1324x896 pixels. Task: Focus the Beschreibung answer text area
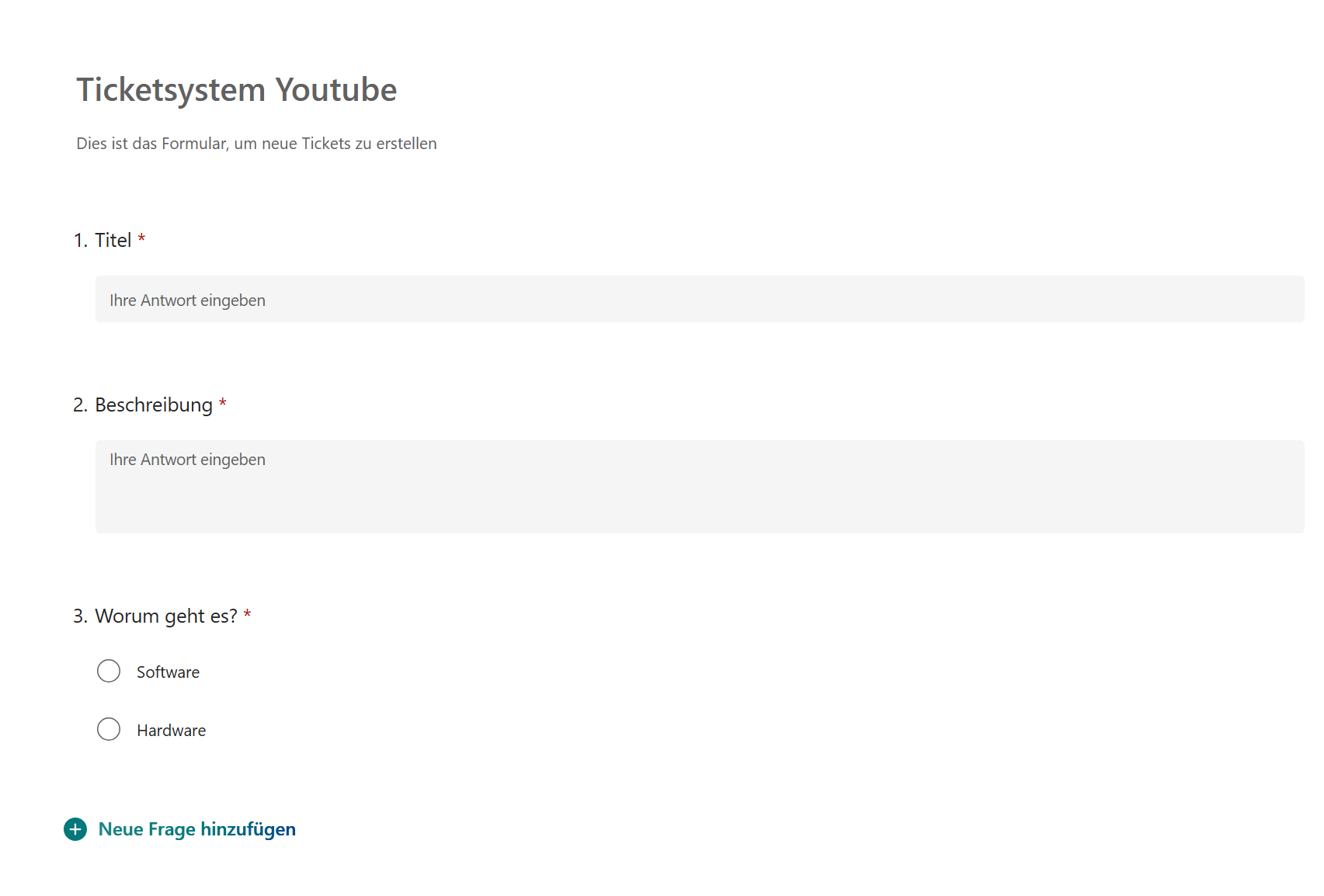[699, 486]
